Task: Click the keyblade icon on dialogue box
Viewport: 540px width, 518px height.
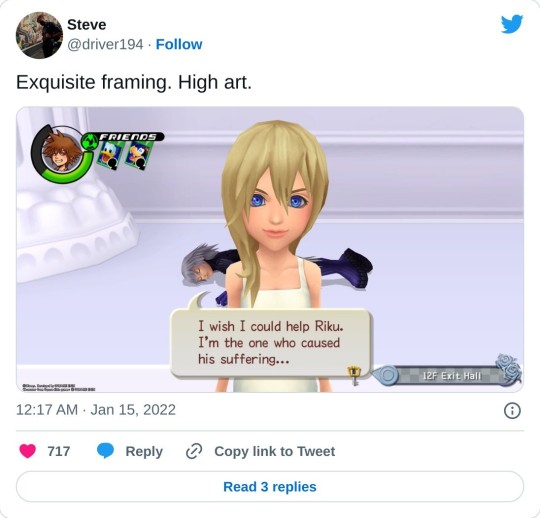Action: [354, 375]
